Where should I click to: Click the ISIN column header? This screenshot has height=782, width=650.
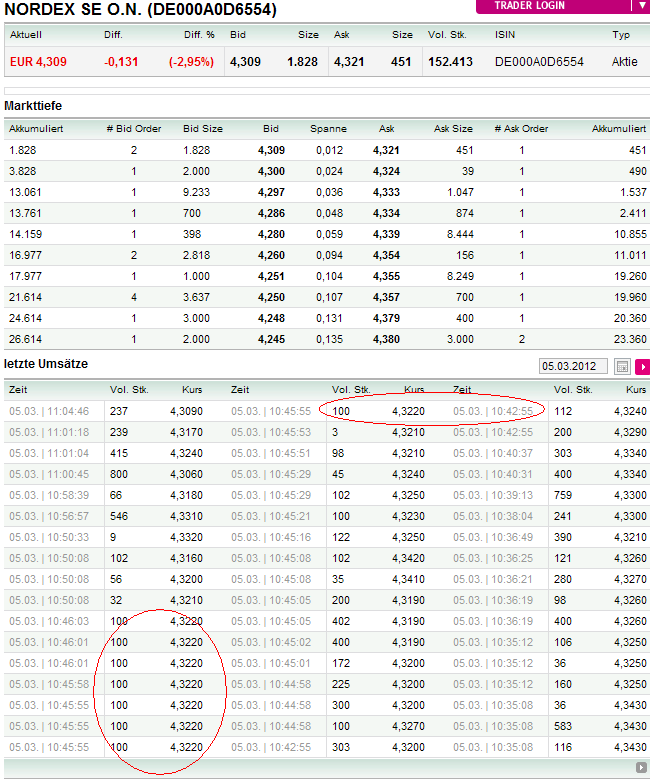tap(505, 35)
